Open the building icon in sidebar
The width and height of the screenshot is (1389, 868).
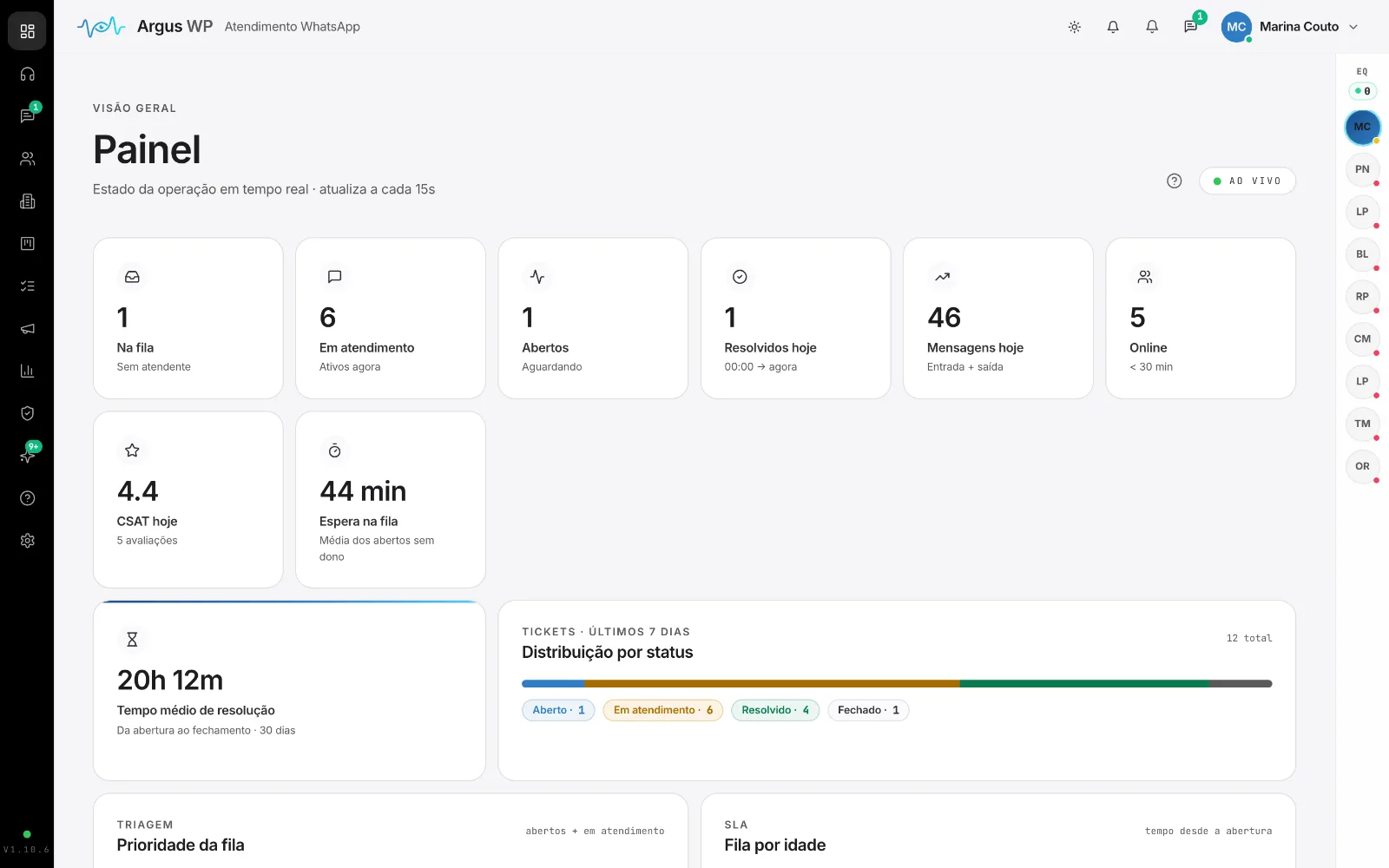pos(27,201)
